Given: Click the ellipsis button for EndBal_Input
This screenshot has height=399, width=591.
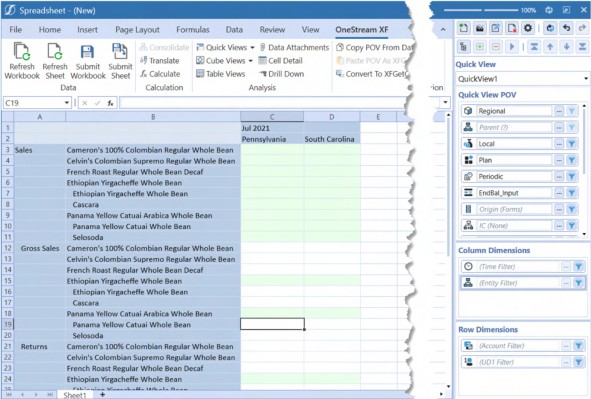Looking at the screenshot, I should (x=559, y=193).
